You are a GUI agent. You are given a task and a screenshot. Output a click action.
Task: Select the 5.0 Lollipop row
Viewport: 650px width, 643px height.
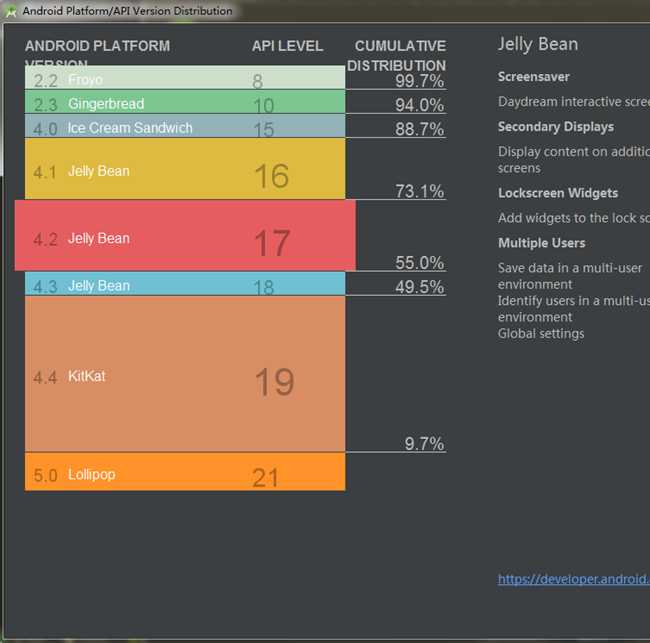pyautogui.click(x=185, y=472)
